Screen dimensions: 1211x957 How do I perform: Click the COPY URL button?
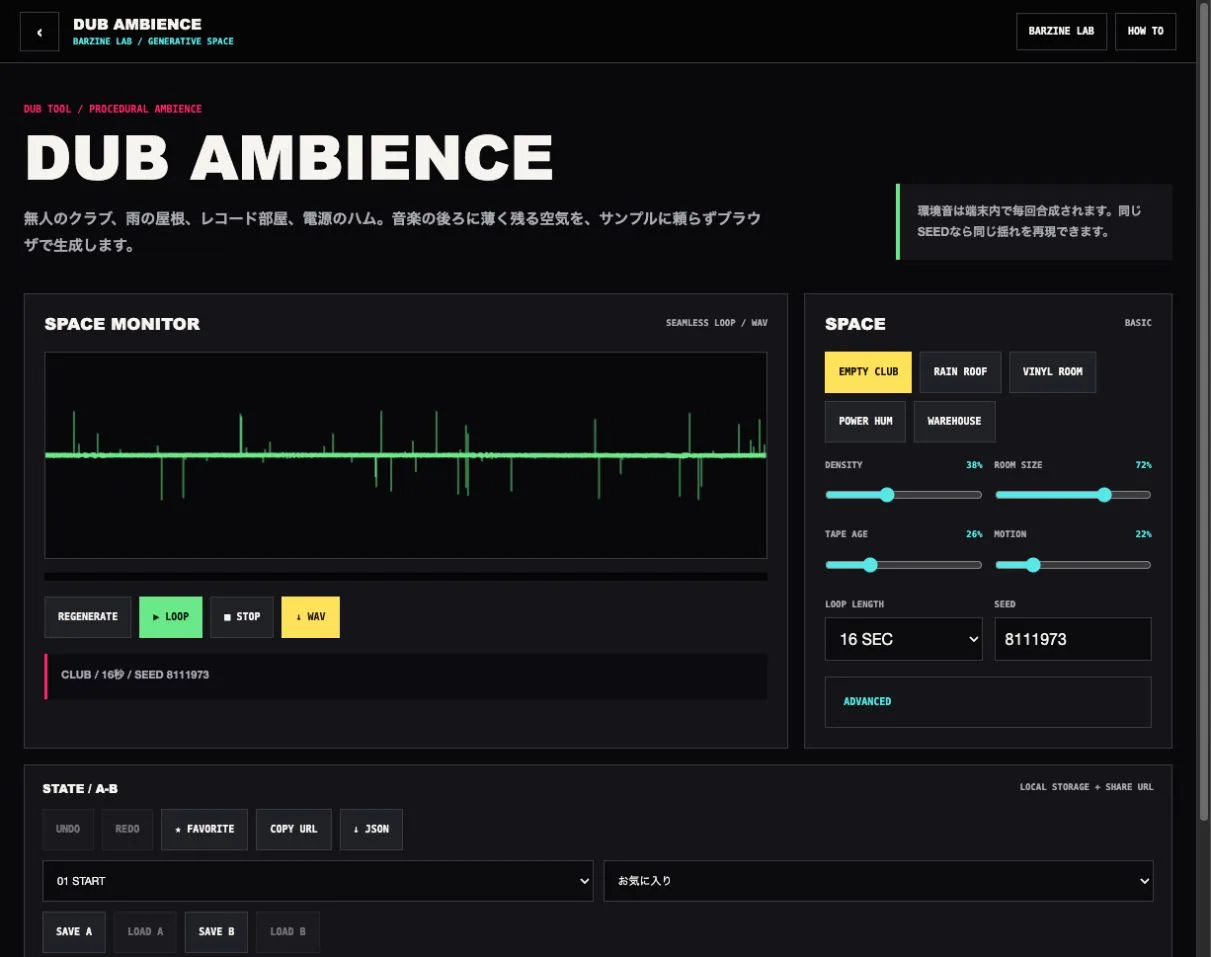(x=294, y=829)
